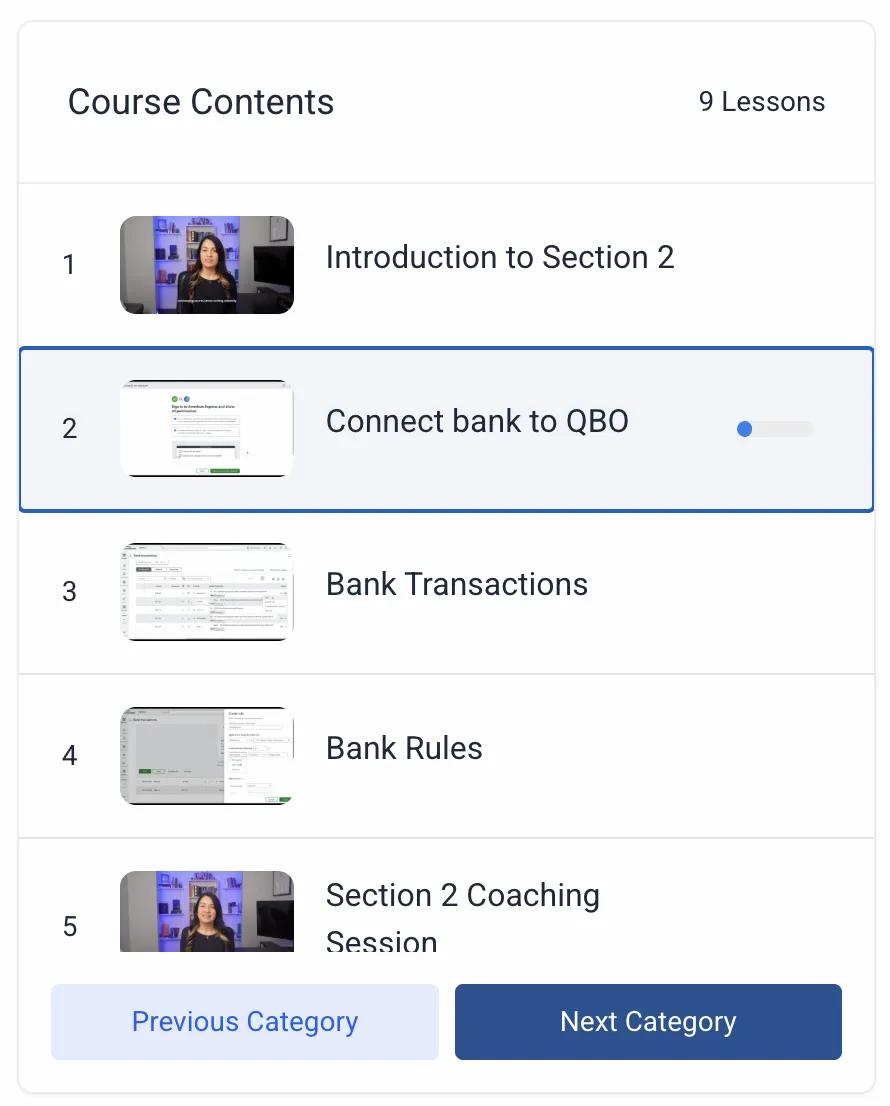The width and height of the screenshot is (890, 1106).
Task: Go to the Previous Category
Action: click(x=245, y=1022)
